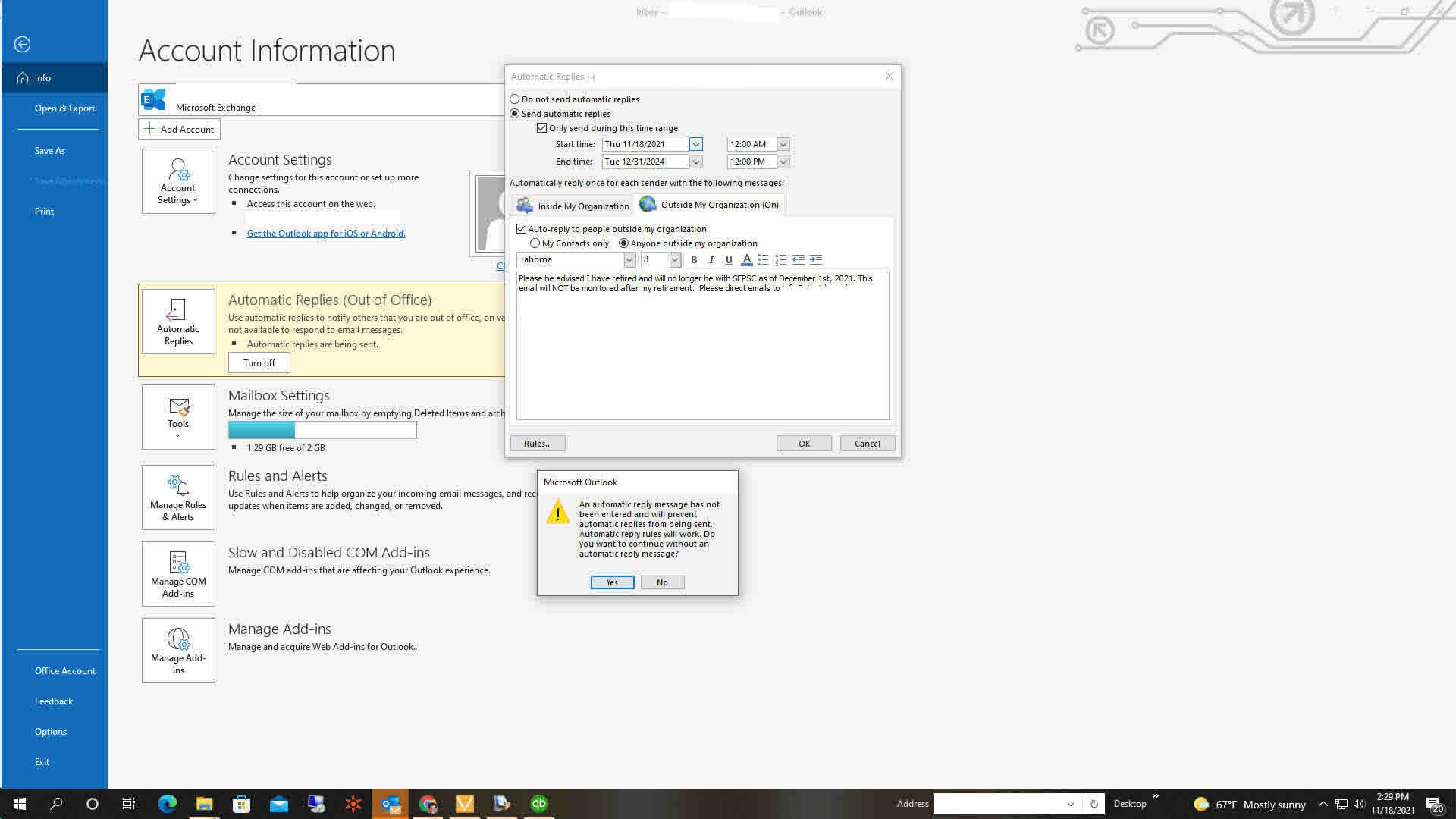Open the Get the Outlook app link
Screen dimensions: 1456x819
click(326, 233)
